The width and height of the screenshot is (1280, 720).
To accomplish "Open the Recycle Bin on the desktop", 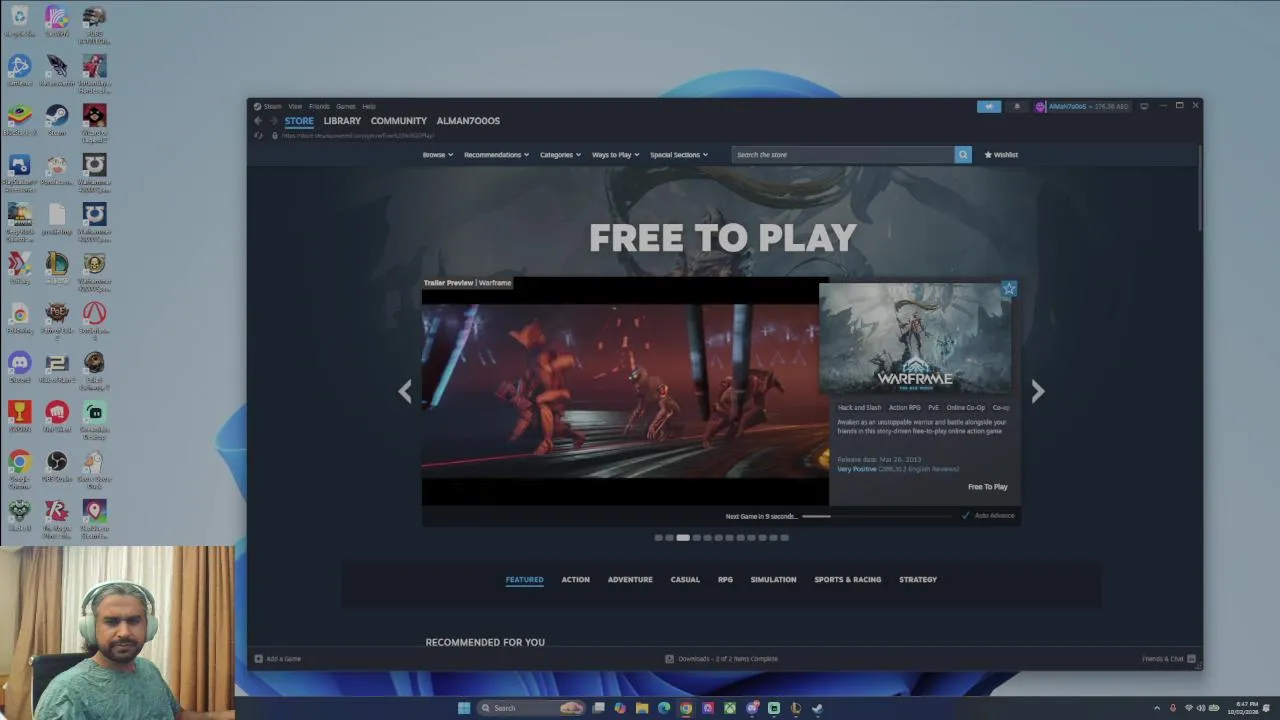I will point(19,21).
